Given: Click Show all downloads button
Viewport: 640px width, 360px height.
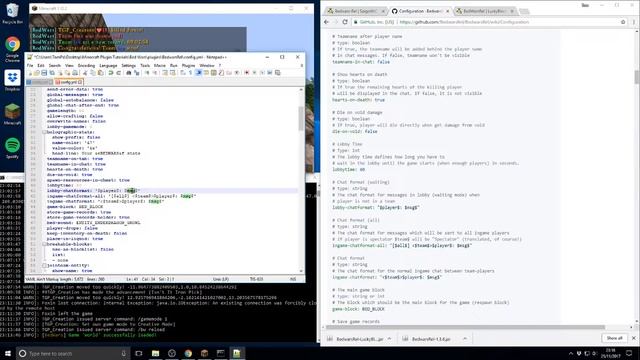Looking at the screenshot, I should click(x=614, y=338).
